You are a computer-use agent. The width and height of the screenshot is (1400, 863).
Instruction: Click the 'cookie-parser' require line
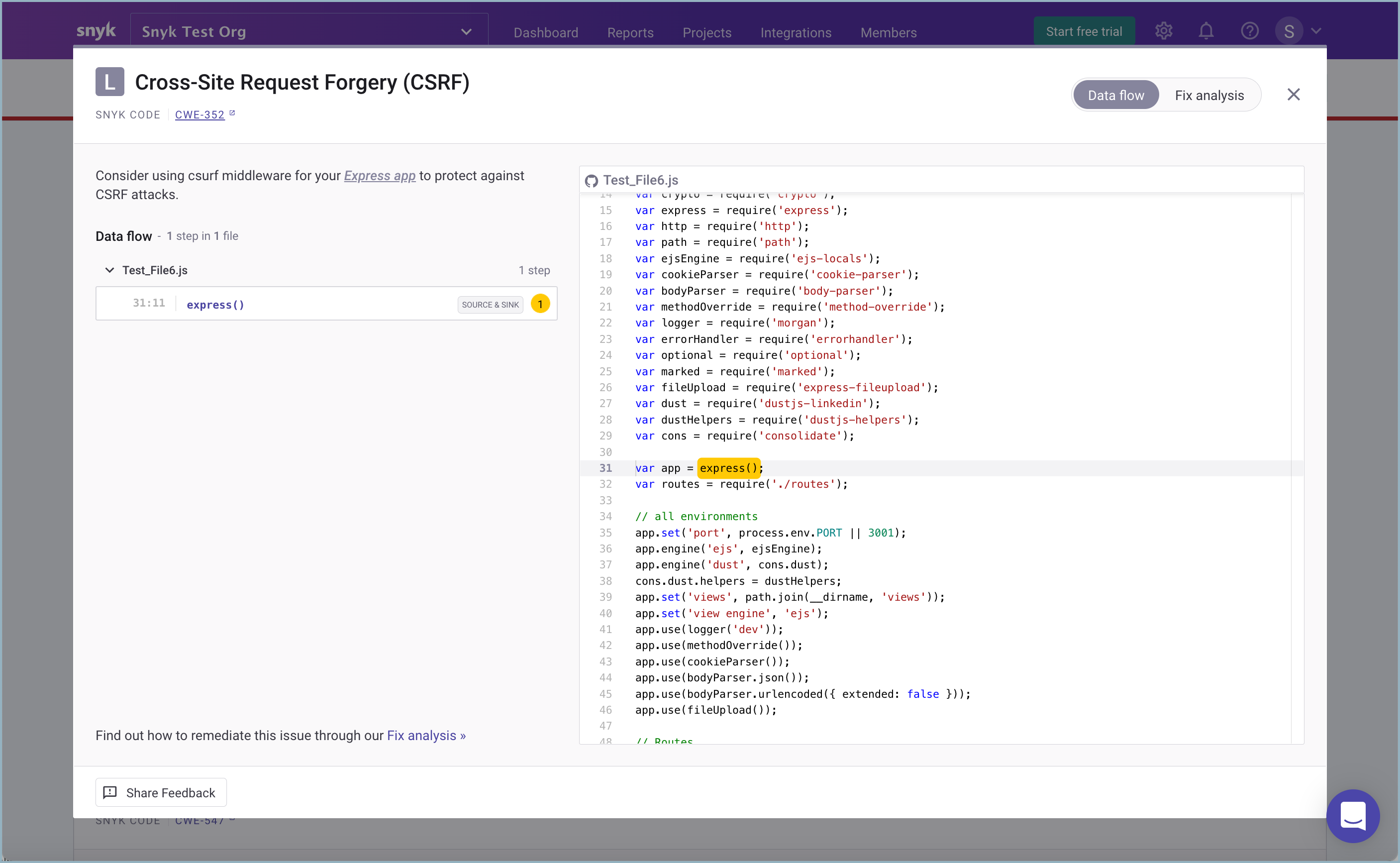777,275
